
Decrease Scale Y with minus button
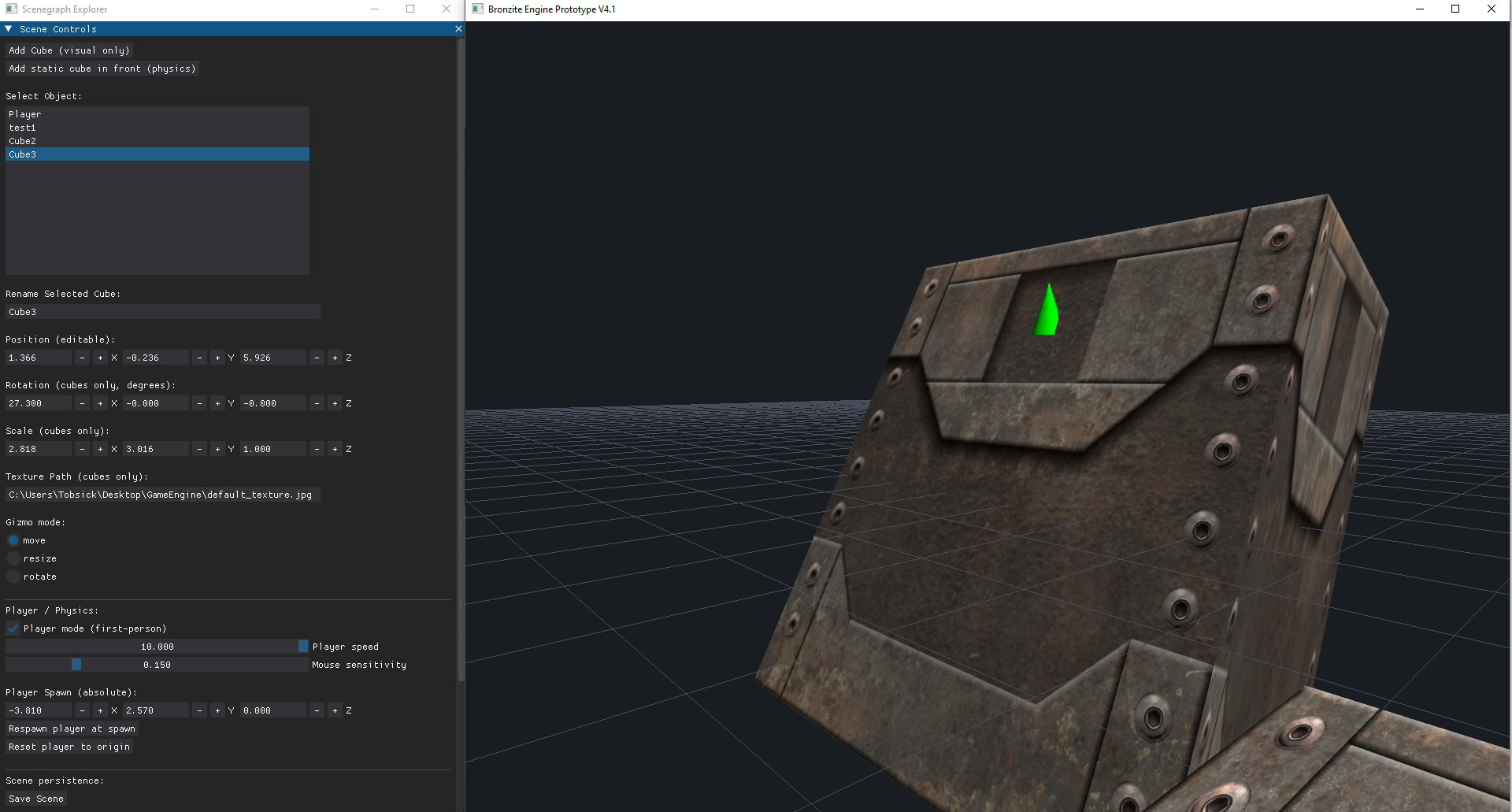(x=199, y=449)
